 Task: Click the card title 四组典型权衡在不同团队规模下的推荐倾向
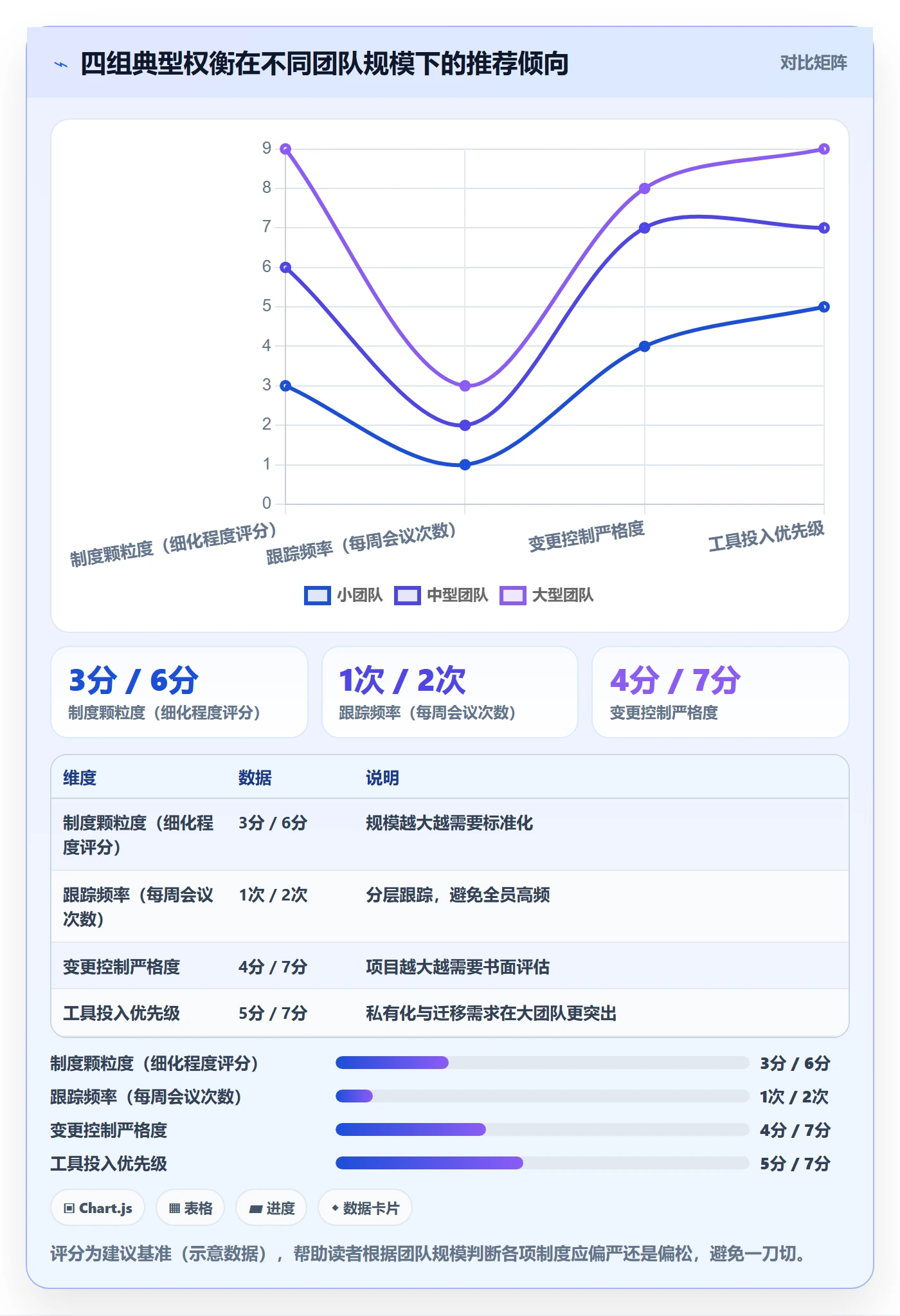click(x=325, y=64)
